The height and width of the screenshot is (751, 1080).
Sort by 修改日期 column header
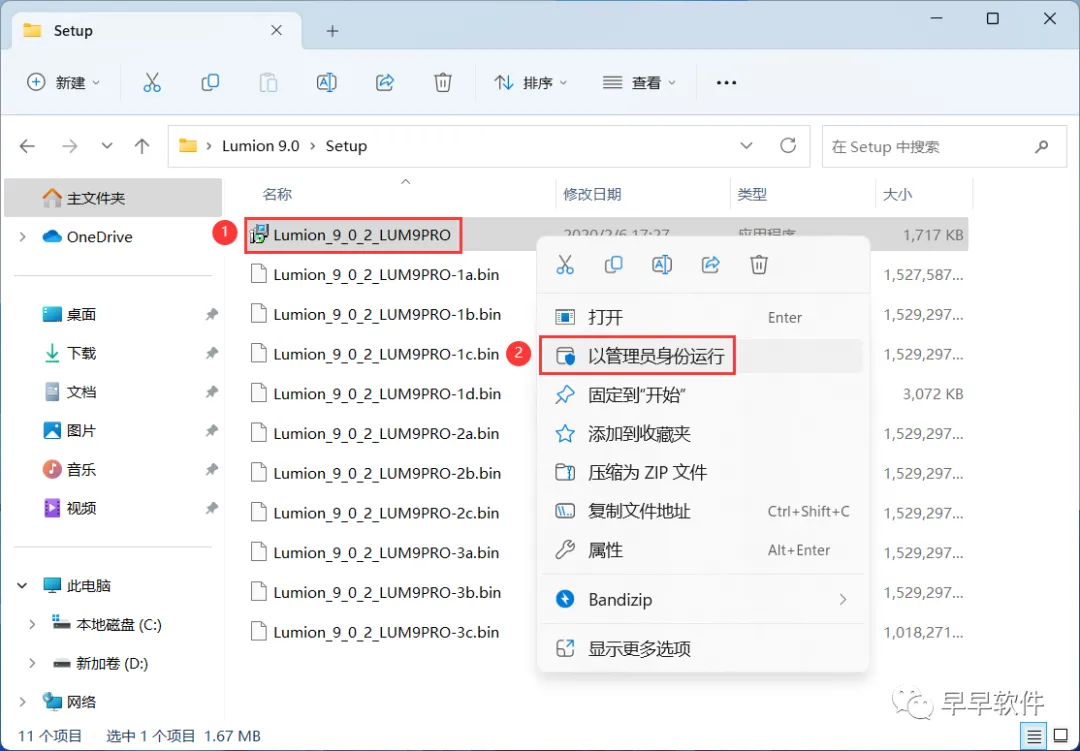point(592,195)
